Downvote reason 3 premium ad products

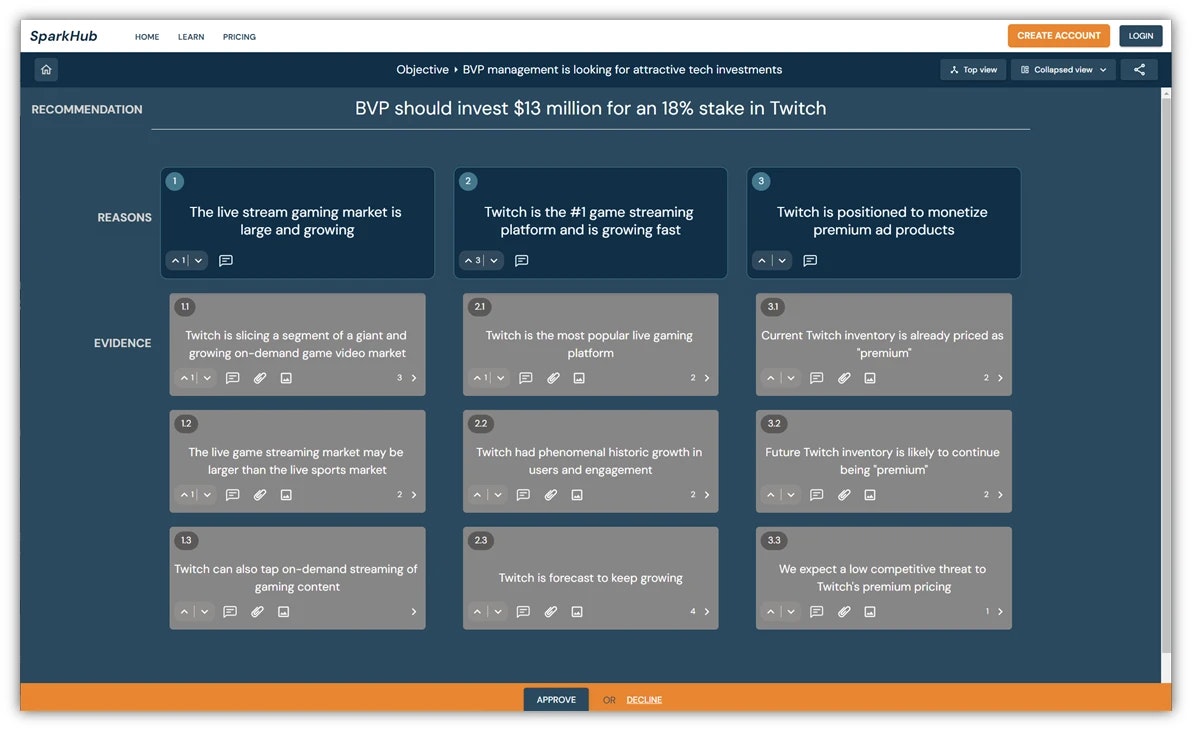(x=782, y=261)
